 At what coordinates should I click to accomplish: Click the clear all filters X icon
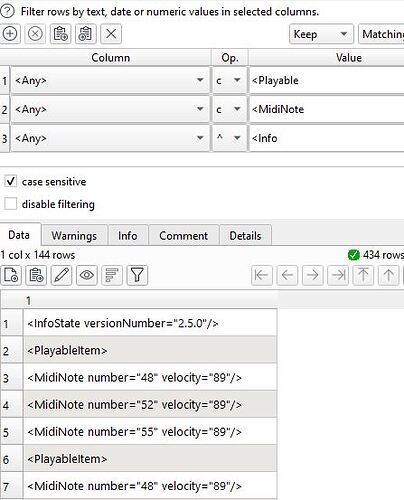pyautogui.click(x=111, y=34)
